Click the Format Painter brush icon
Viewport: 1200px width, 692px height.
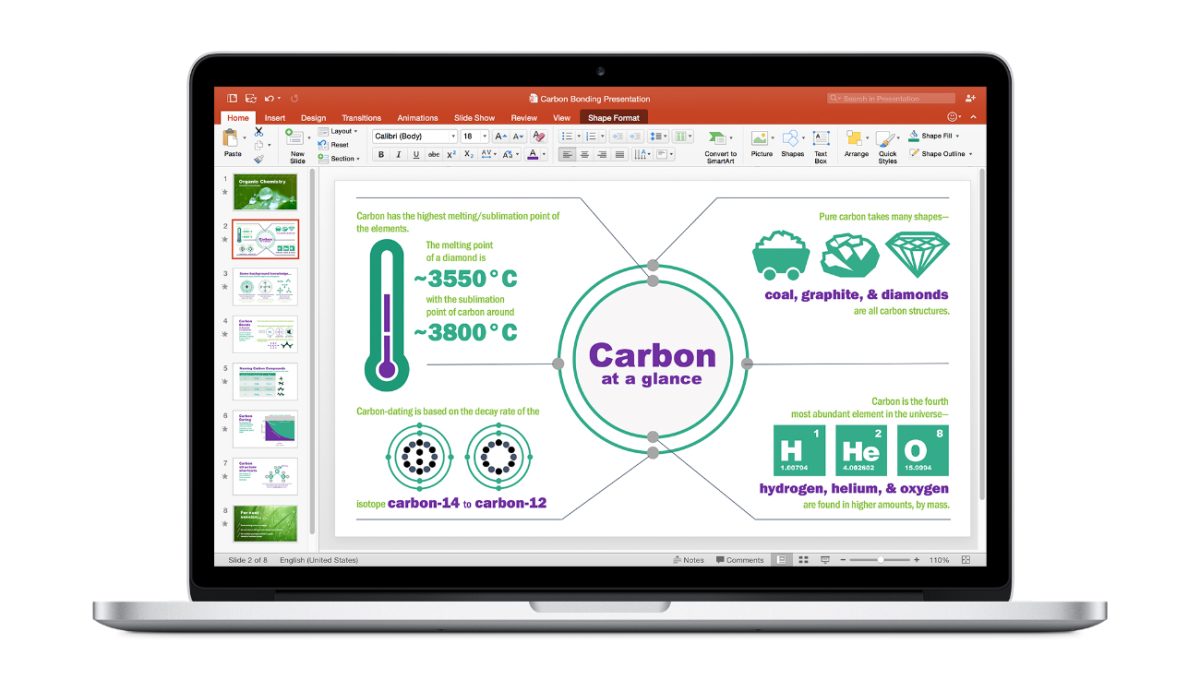coord(259,158)
